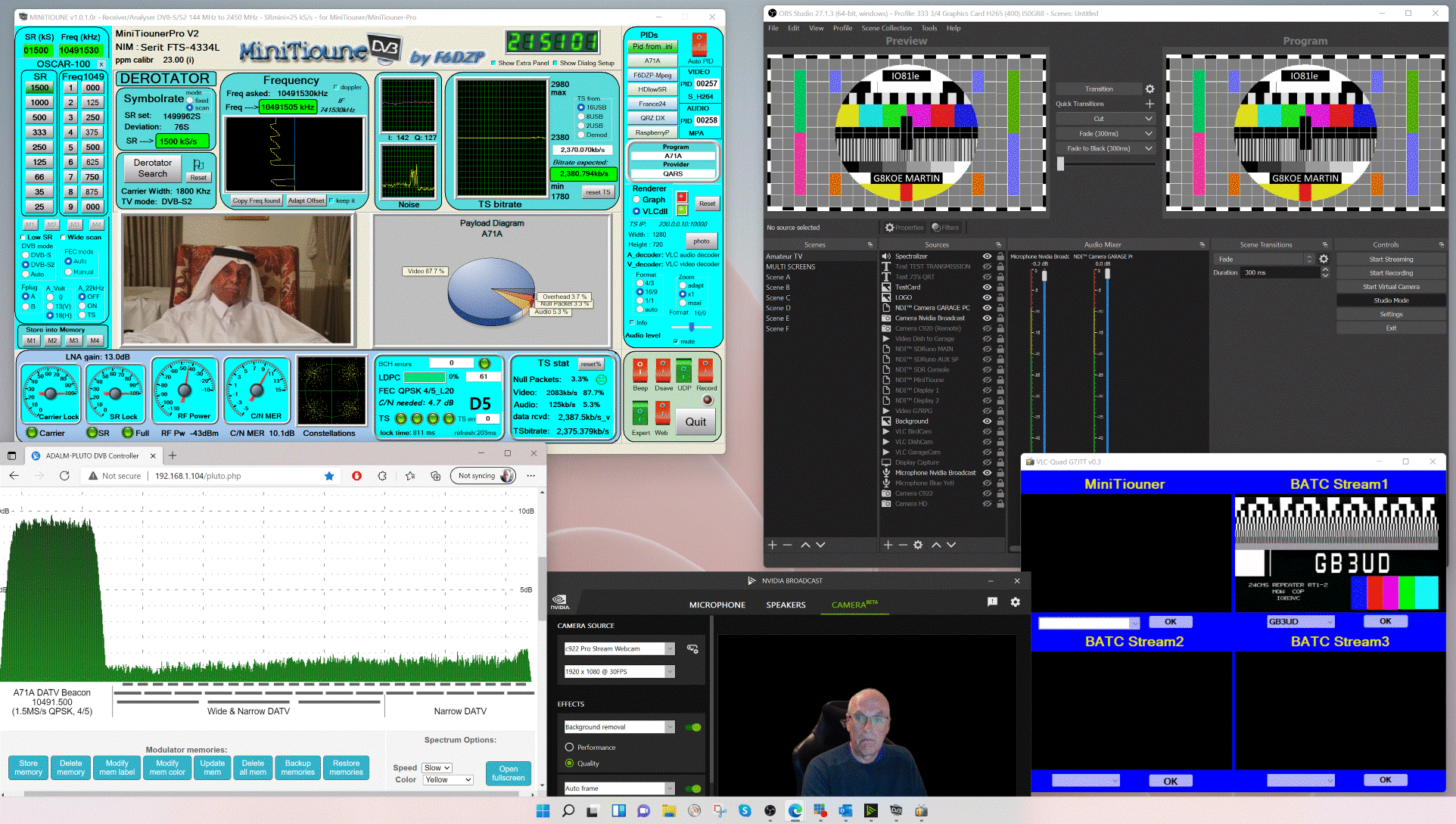Click Start Streaming in OBS Controls
1456x824 pixels.
(1391, 259)
